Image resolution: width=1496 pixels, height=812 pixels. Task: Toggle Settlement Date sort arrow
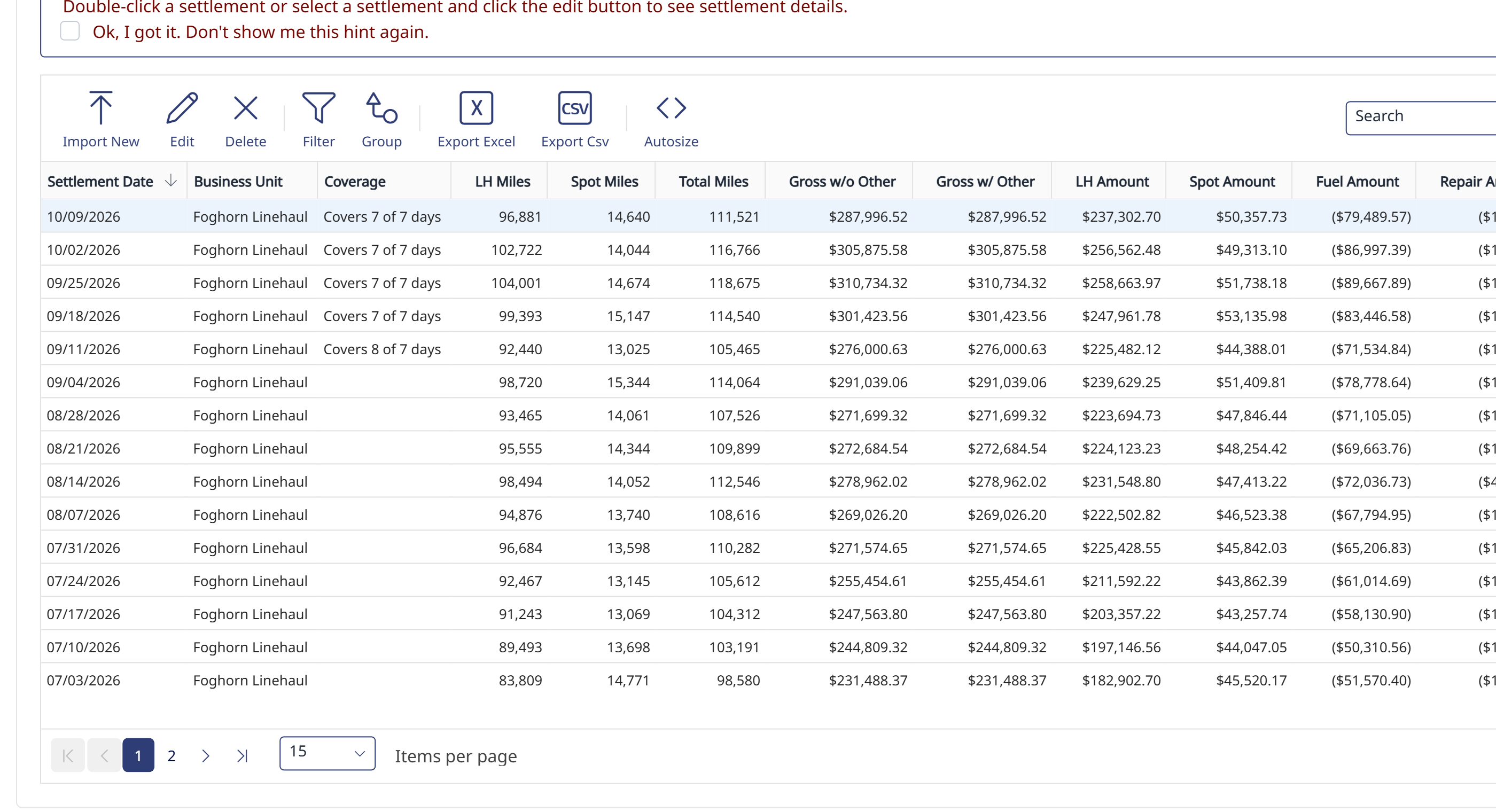pos(171,181)
